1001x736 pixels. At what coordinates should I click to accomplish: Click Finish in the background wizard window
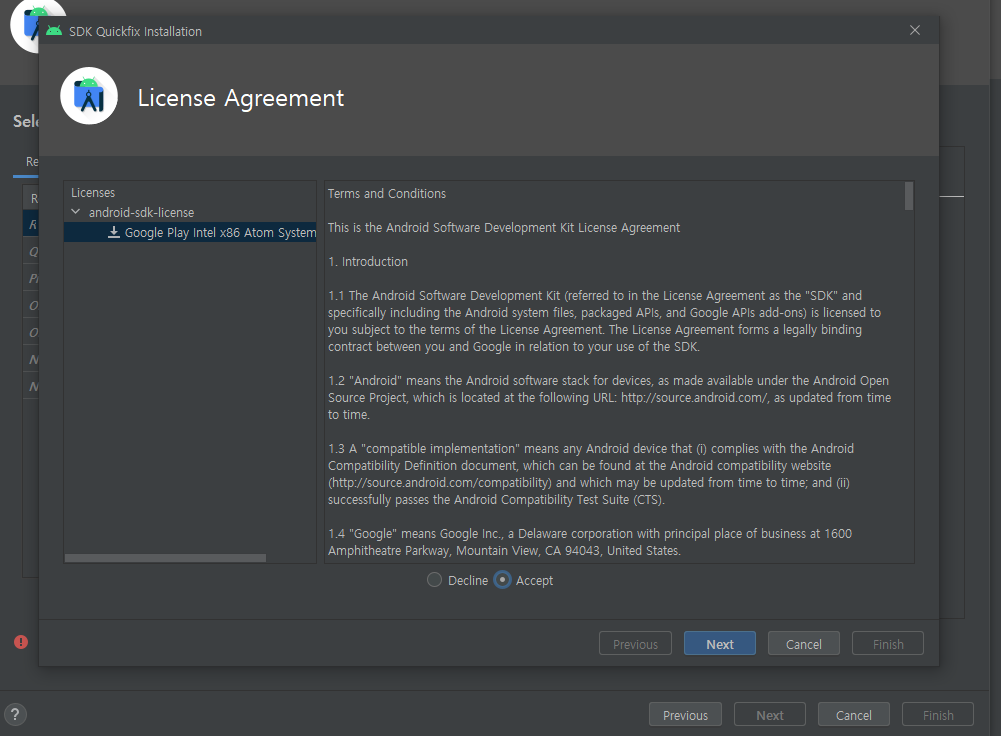click(938, 715)
